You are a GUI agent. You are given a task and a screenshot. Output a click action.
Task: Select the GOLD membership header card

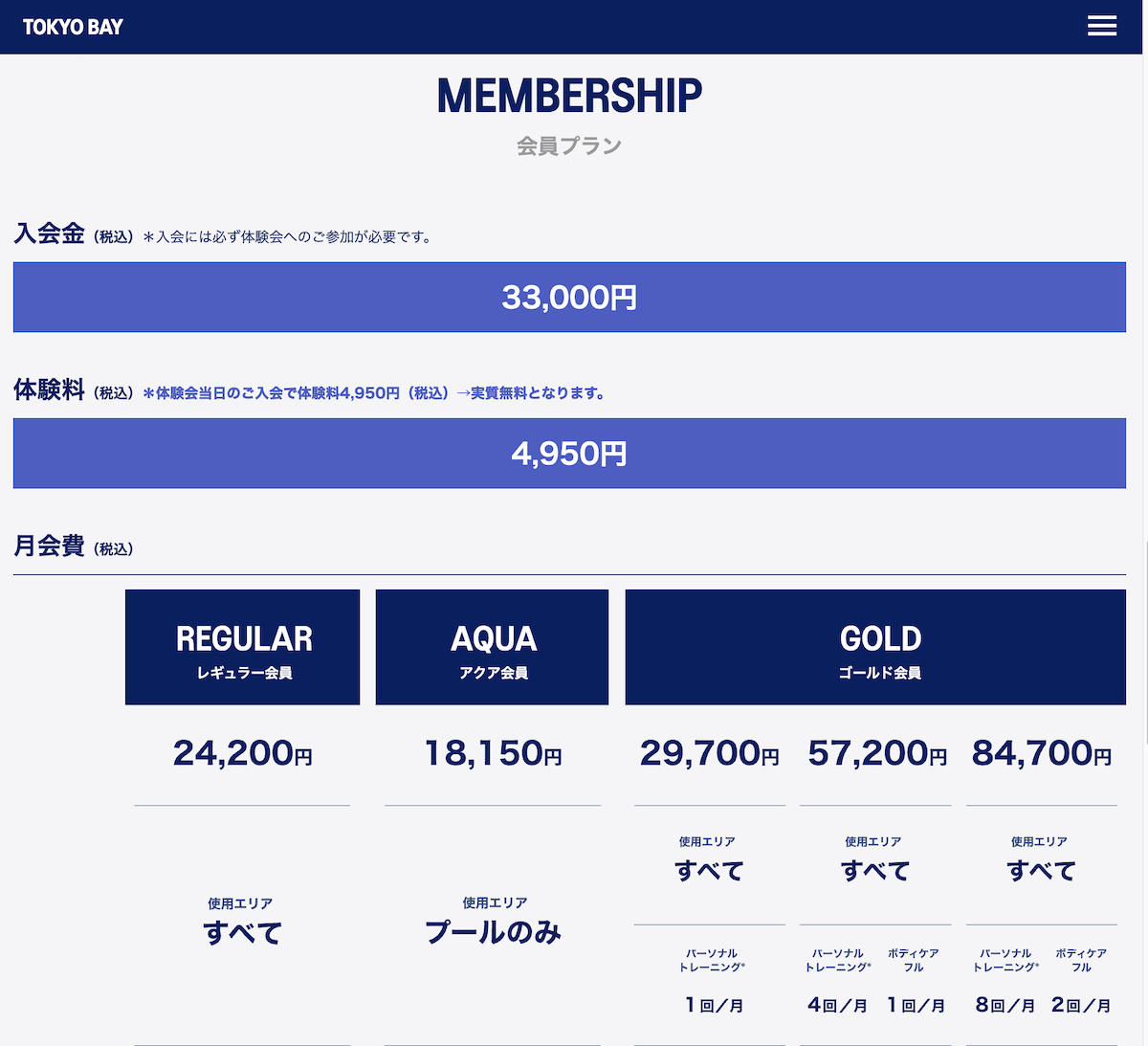point(875,647)
